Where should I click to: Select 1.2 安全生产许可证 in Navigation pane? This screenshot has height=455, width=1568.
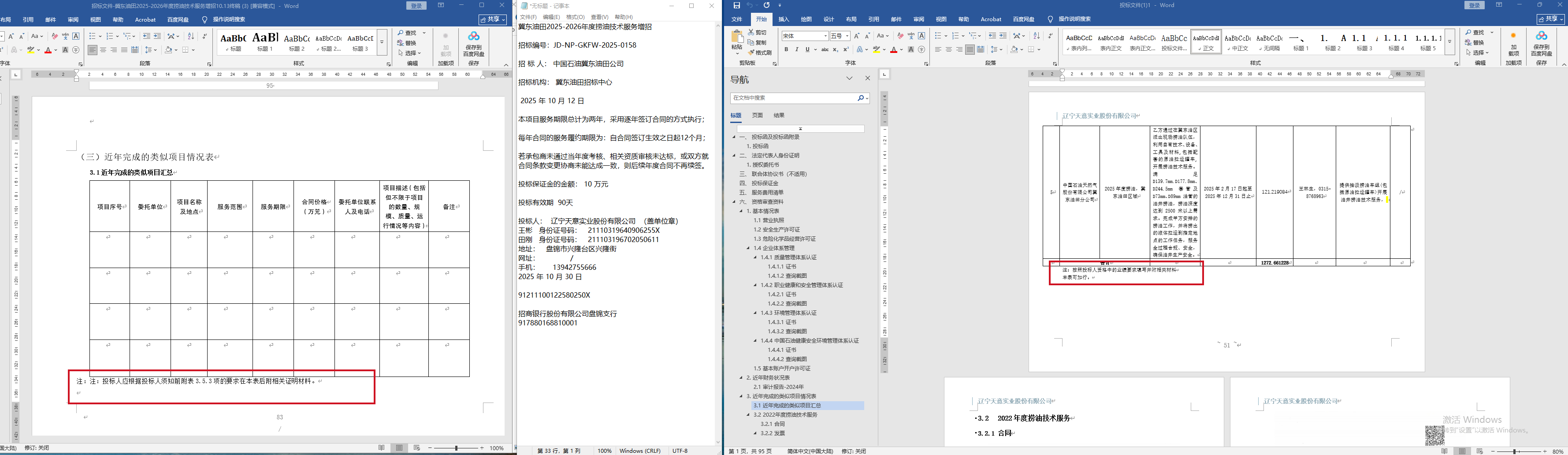[x=777, y=230]
